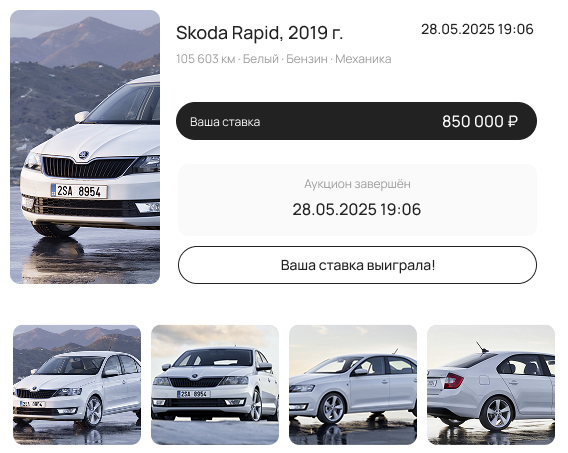568x453 pixels.
Task: Click the Skoda badge on the hood in main photo
Action: (84, 155)
